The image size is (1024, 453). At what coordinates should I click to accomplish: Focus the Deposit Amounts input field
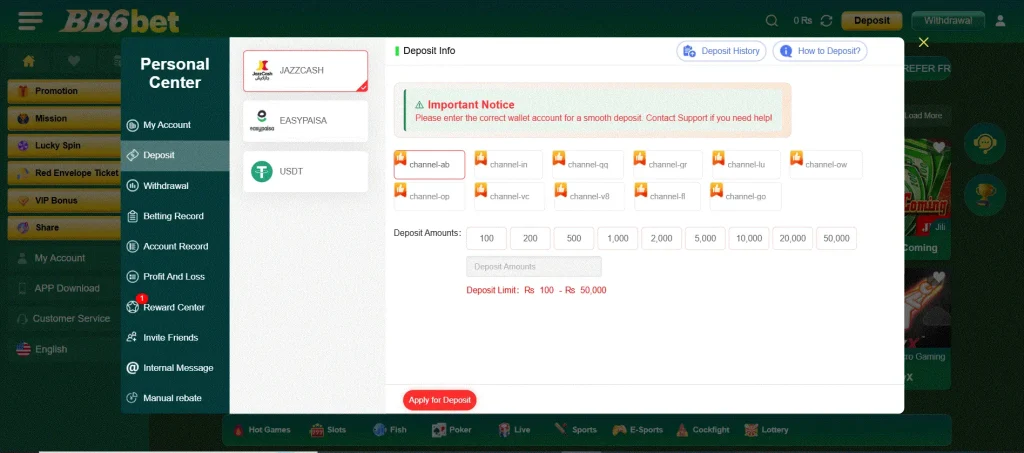click(x=534, y=266)
